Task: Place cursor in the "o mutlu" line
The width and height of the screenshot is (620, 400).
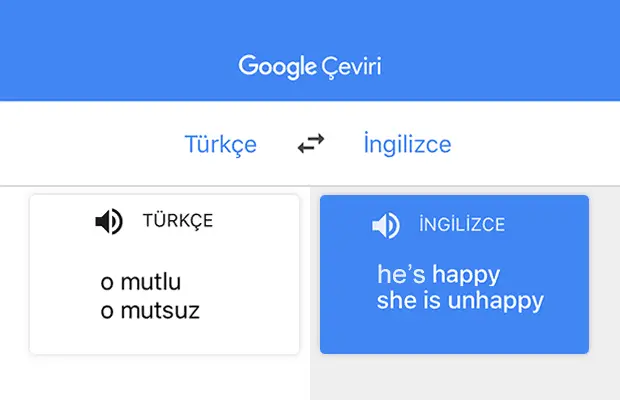Action: [x=141, y=282]
